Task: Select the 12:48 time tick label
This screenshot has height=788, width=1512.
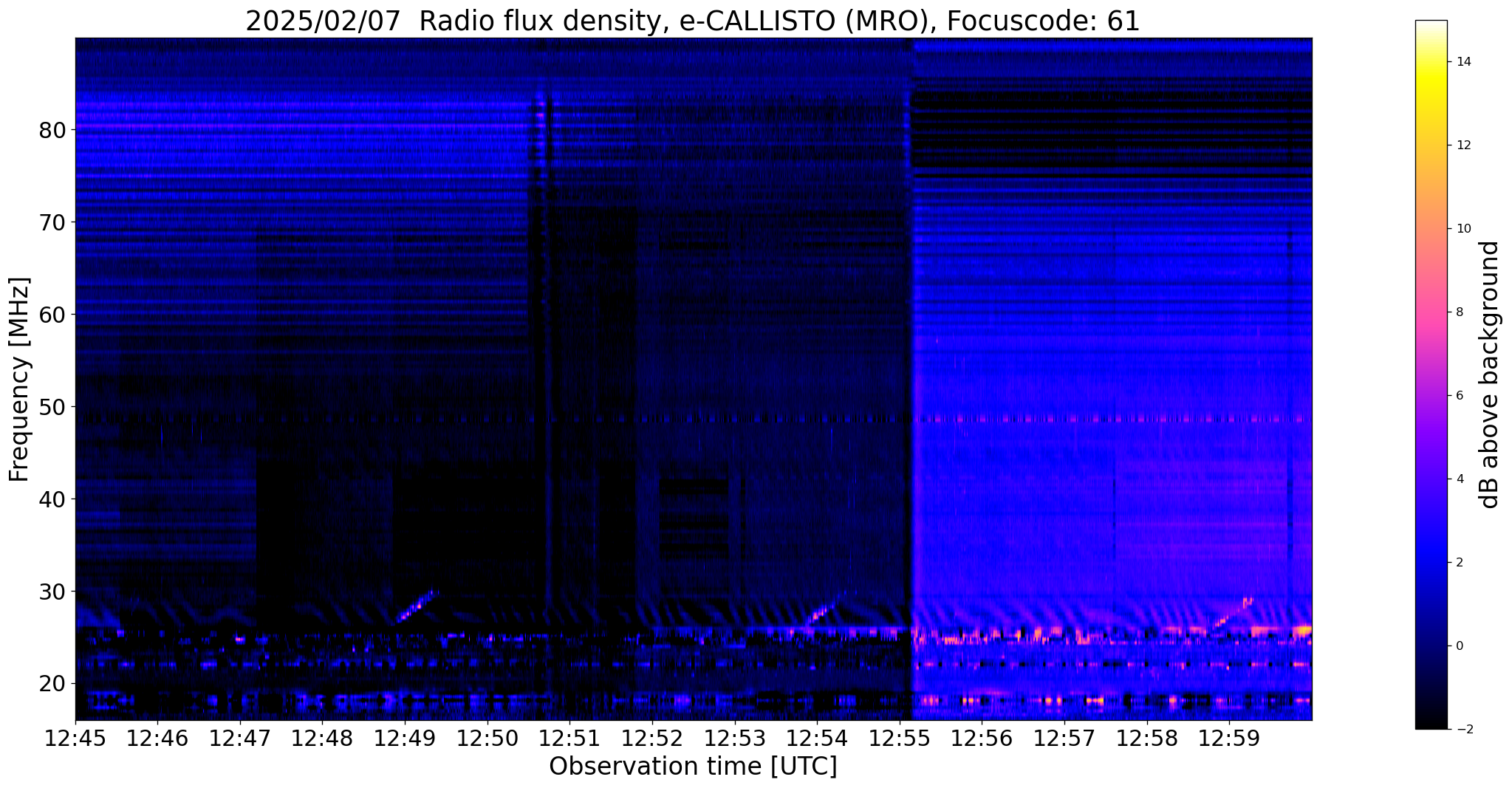Action: (x=323, y=739)
